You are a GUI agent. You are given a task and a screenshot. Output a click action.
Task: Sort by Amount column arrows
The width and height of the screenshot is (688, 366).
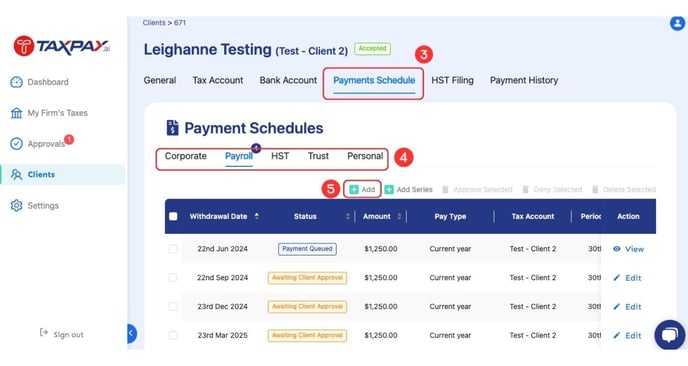pos(399,216)
